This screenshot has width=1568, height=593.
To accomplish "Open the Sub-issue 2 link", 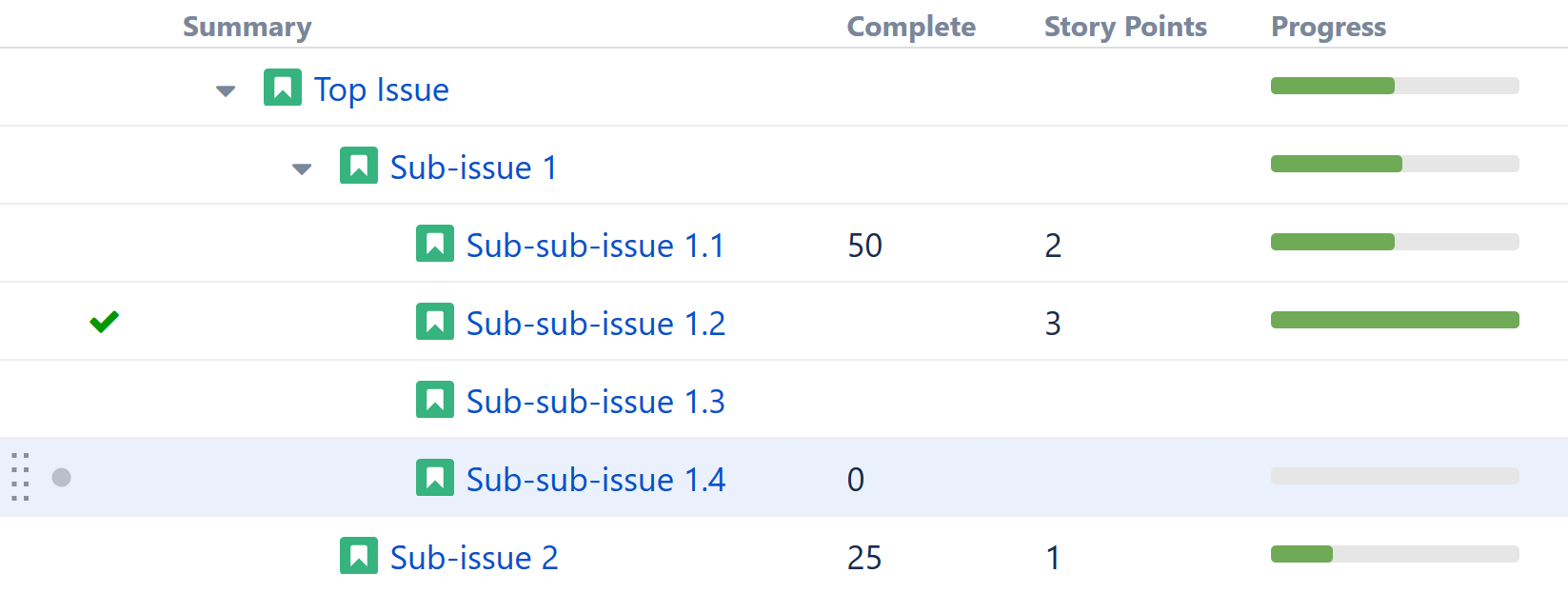I will pos(476,557).
